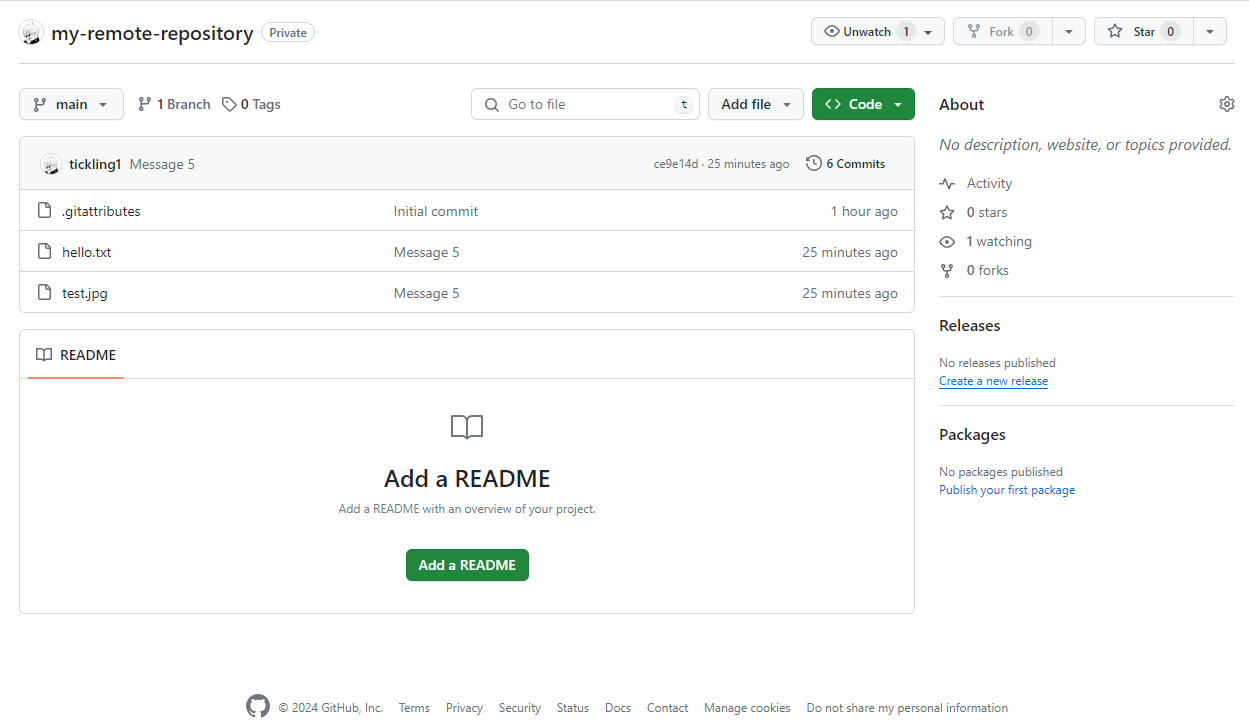View the 6 Commits history
This screenshot has height=726, width=1249.
point(846,163)
